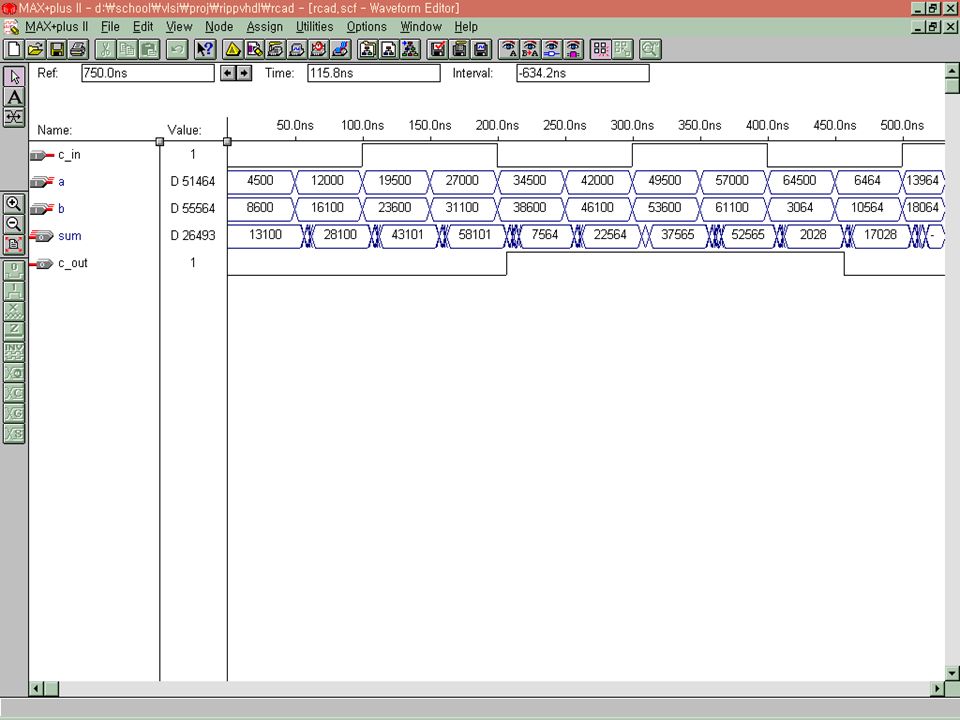Open the Help menu
This screenshot has height=720, width=960.
(465, 27)
